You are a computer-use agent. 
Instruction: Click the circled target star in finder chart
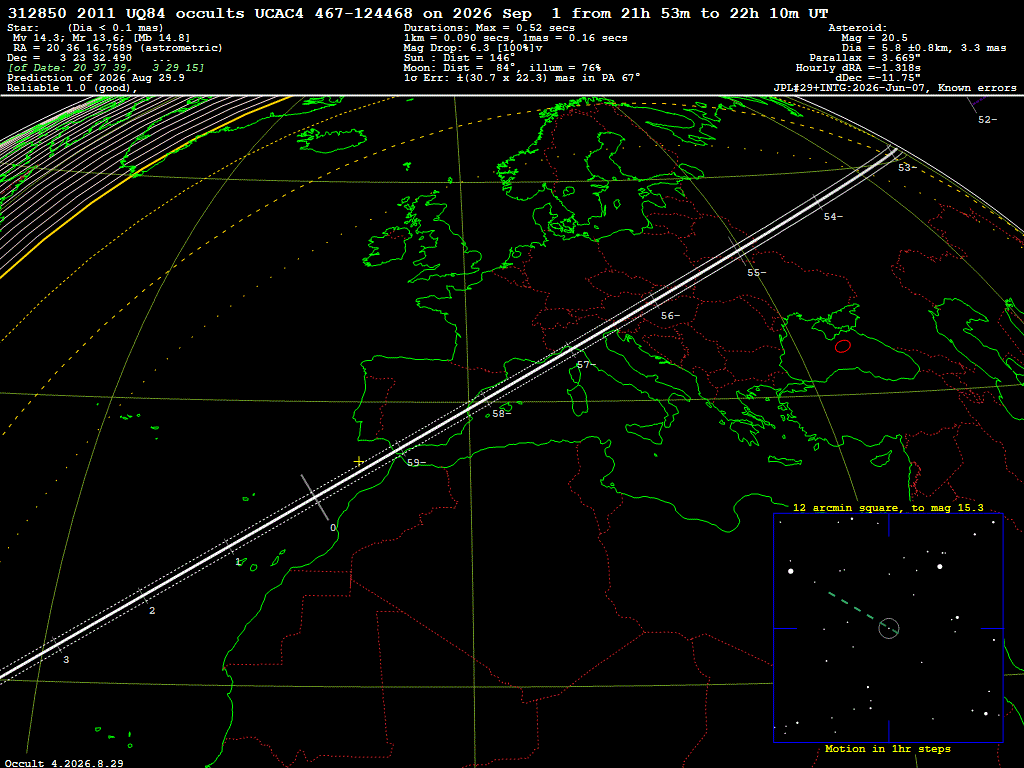tap(889, 628)
